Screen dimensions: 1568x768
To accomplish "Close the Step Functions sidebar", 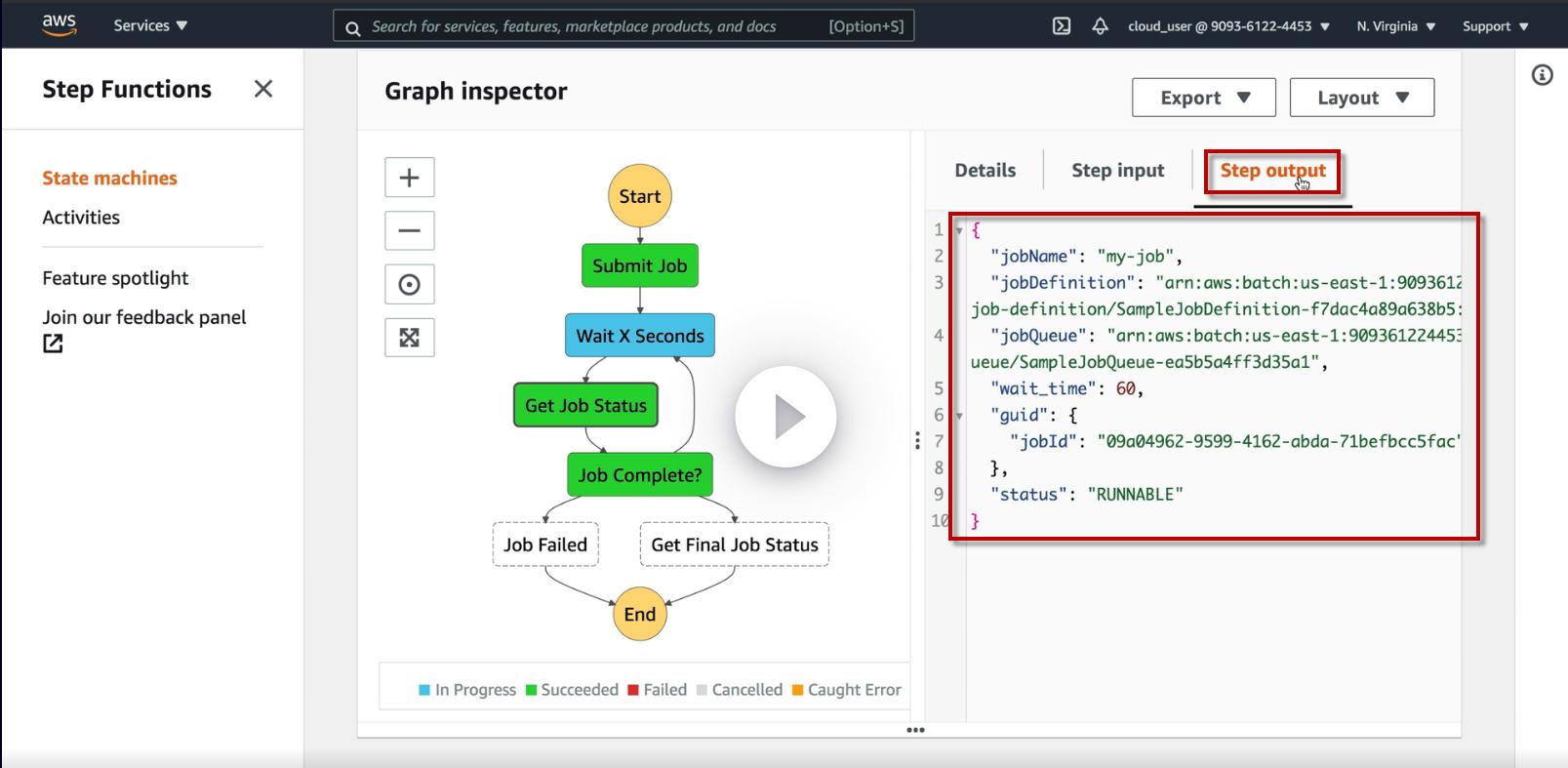I will coord(262,89).
